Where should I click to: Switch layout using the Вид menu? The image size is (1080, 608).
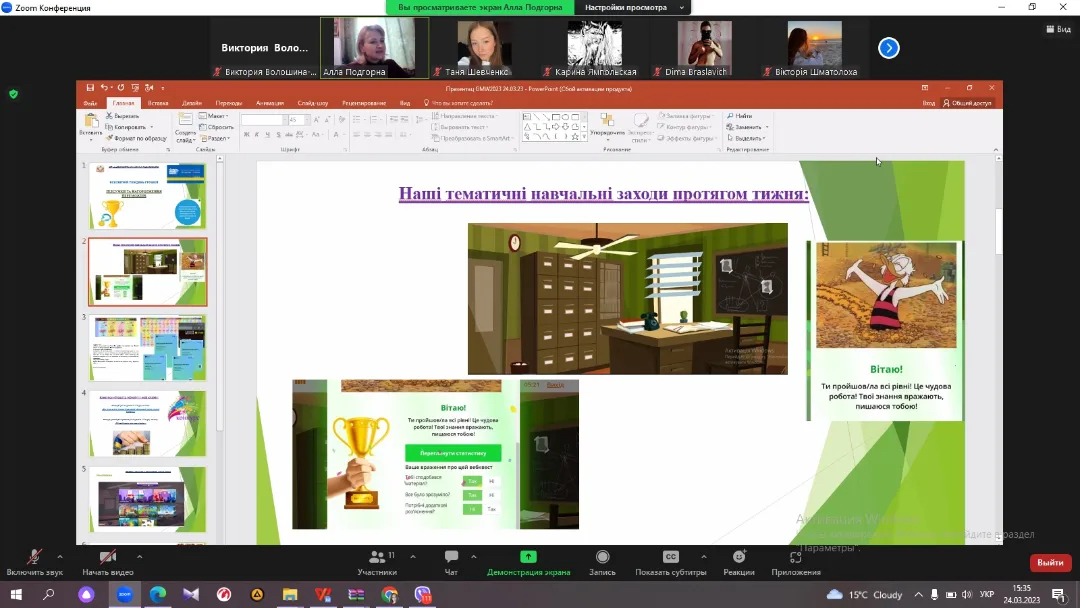pos(1058,29)
